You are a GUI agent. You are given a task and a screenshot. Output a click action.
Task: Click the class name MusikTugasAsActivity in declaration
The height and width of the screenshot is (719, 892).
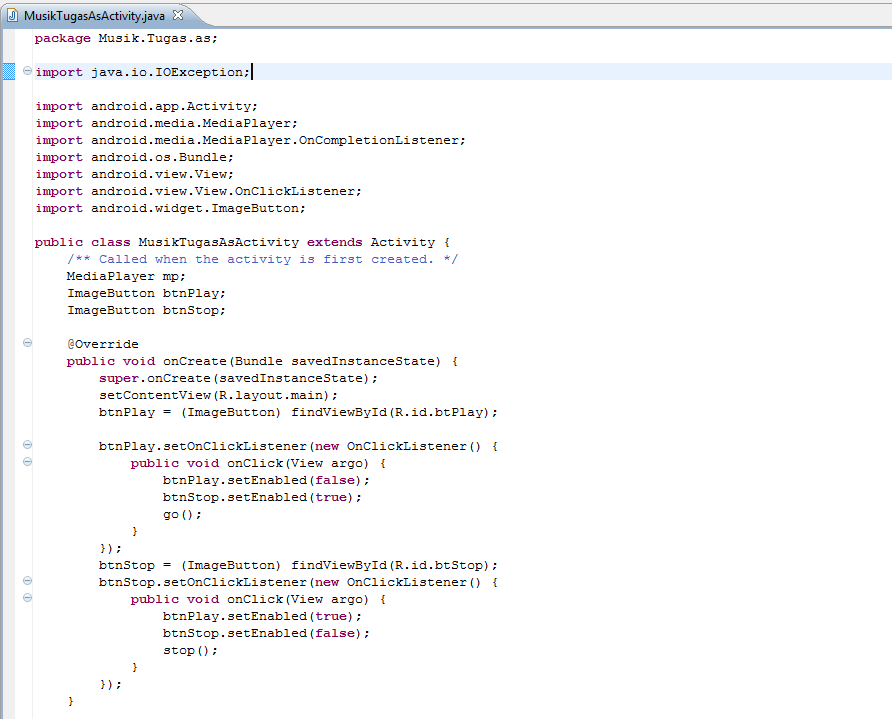coord(218,242)
